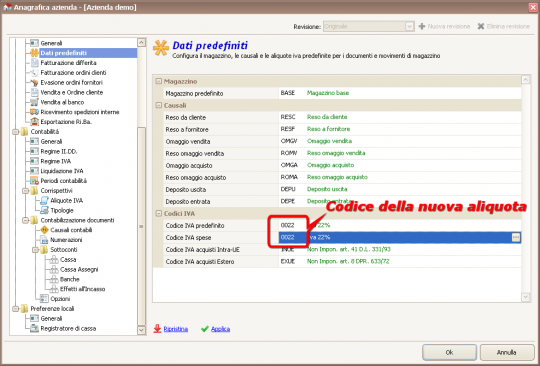Click the Applica link
The width and height of the screenshot is (540, 366).
pos(220,329)
